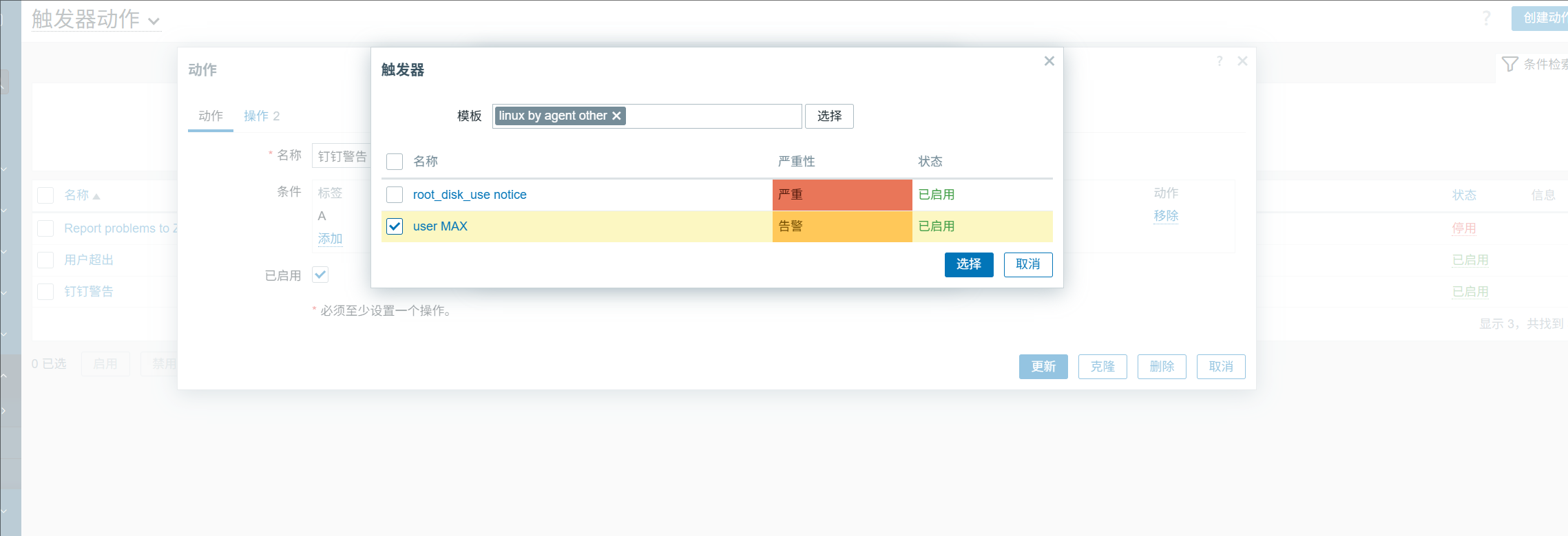The width and height of the screenshot is (1568, 536).
Task: Toggle the select-all checkbox in trigger header
Action: pyautogui.click(x=395, y=162)
